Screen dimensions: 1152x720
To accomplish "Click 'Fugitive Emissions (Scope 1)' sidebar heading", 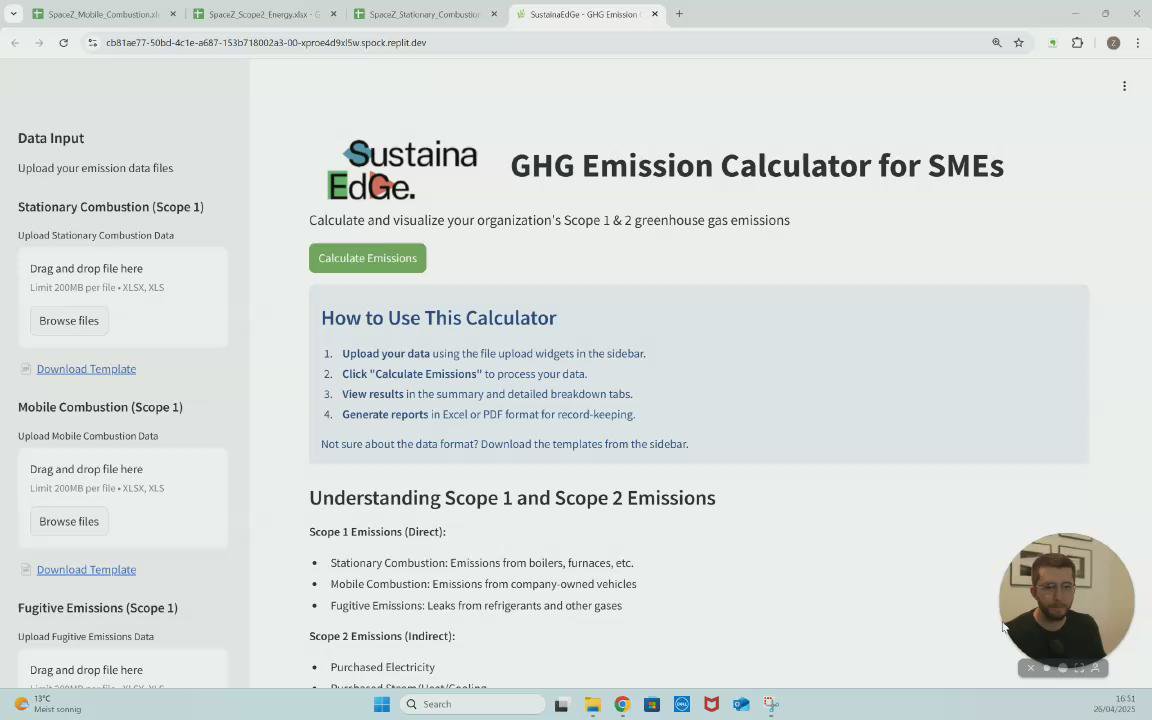I will click(98, 608).
